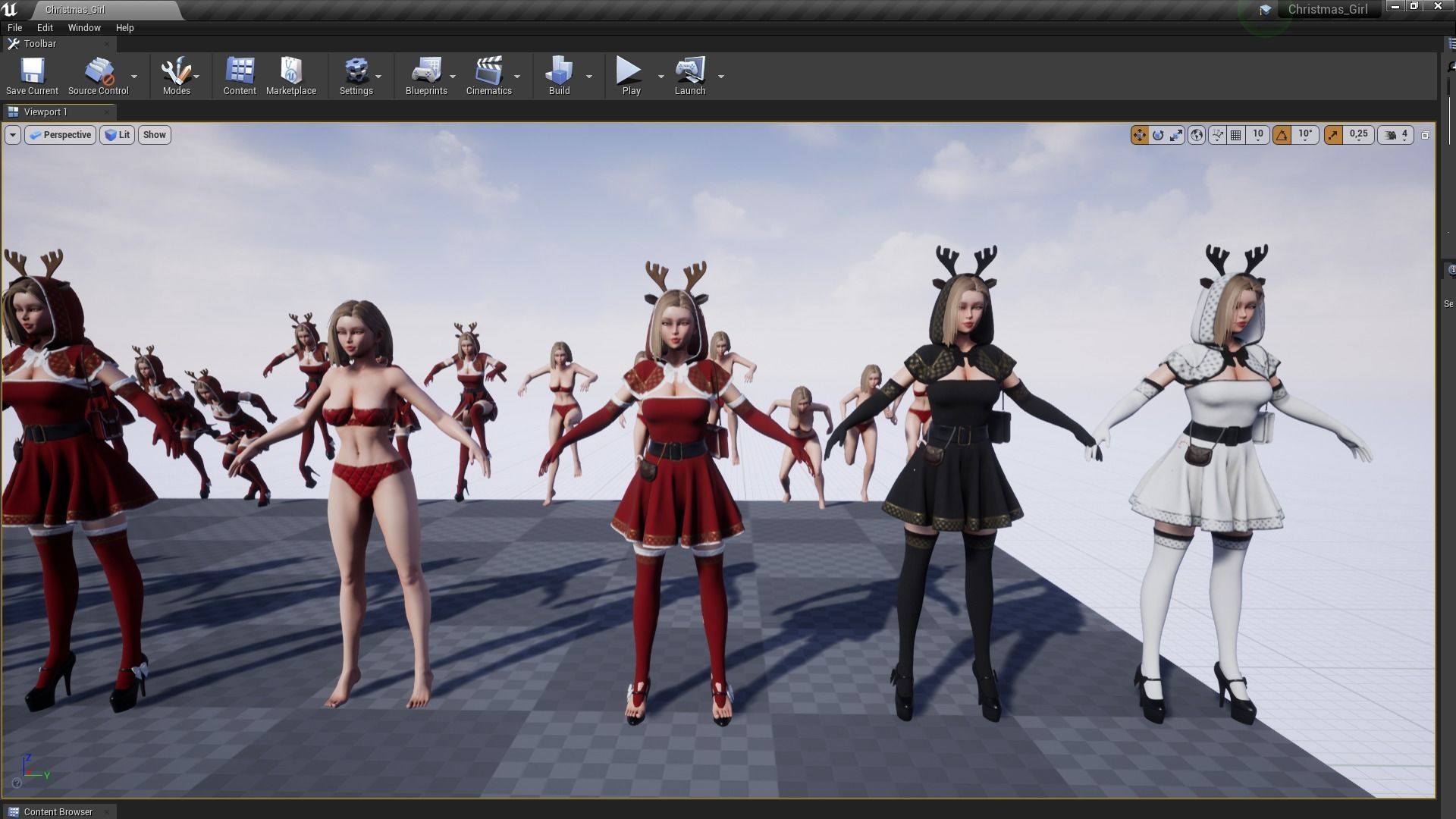Open the grid snap size 10 dropdown
This screenshot has height=819, width=1456.
(1258, 135)
